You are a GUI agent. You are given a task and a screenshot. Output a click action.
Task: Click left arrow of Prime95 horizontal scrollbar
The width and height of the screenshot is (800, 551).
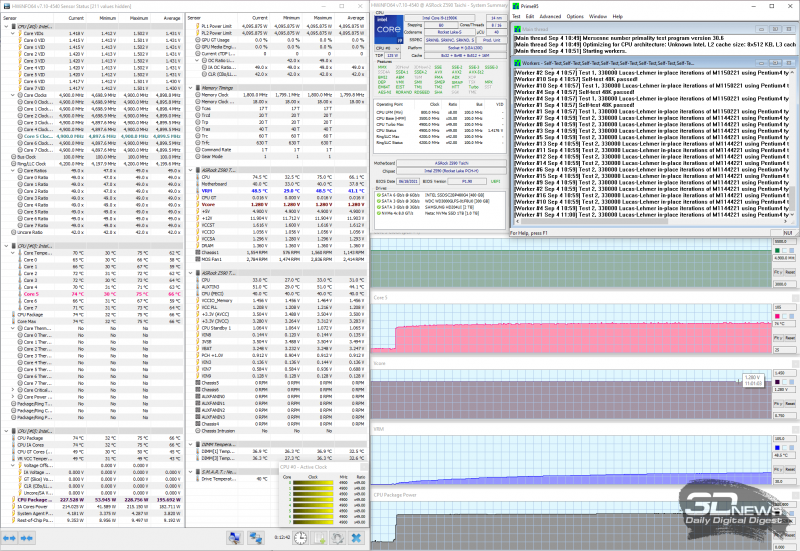pos(517,222)
